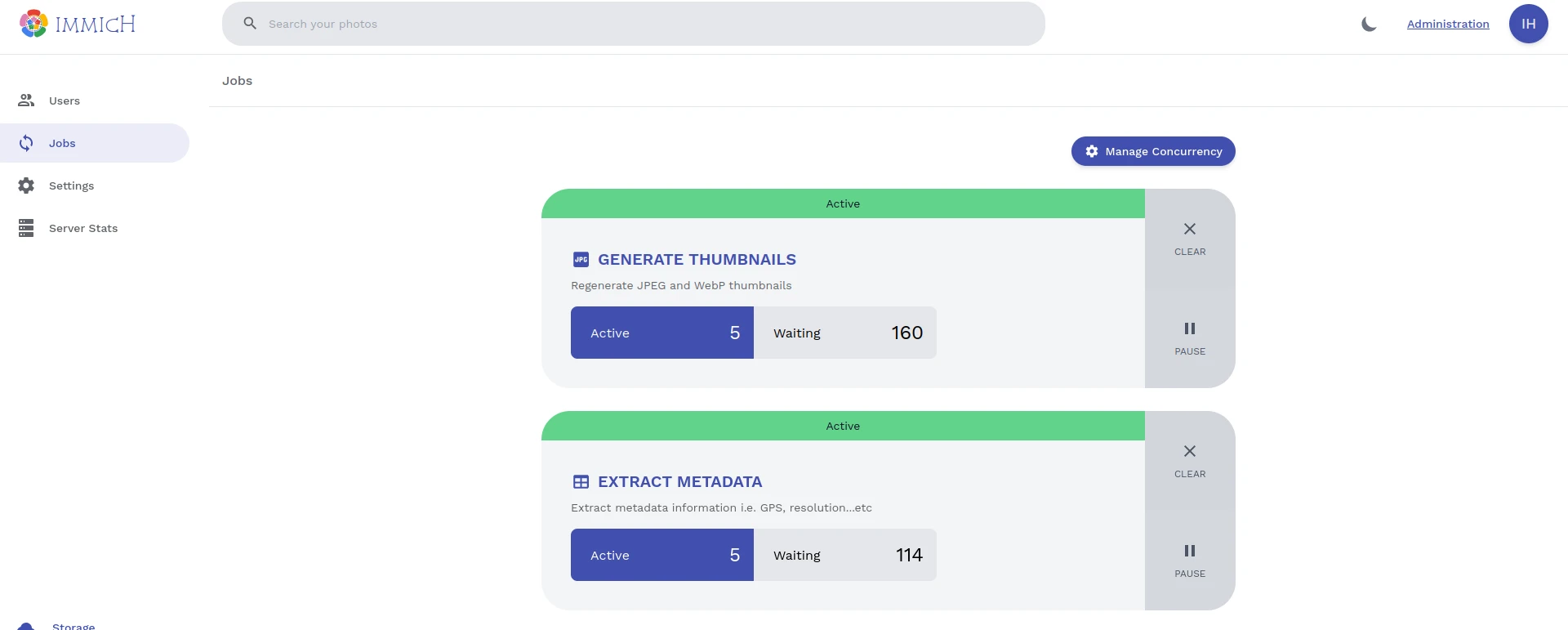Click the Immich logo icon
This screenshot has height=630, width=1568.
click(x=33, y=24)
